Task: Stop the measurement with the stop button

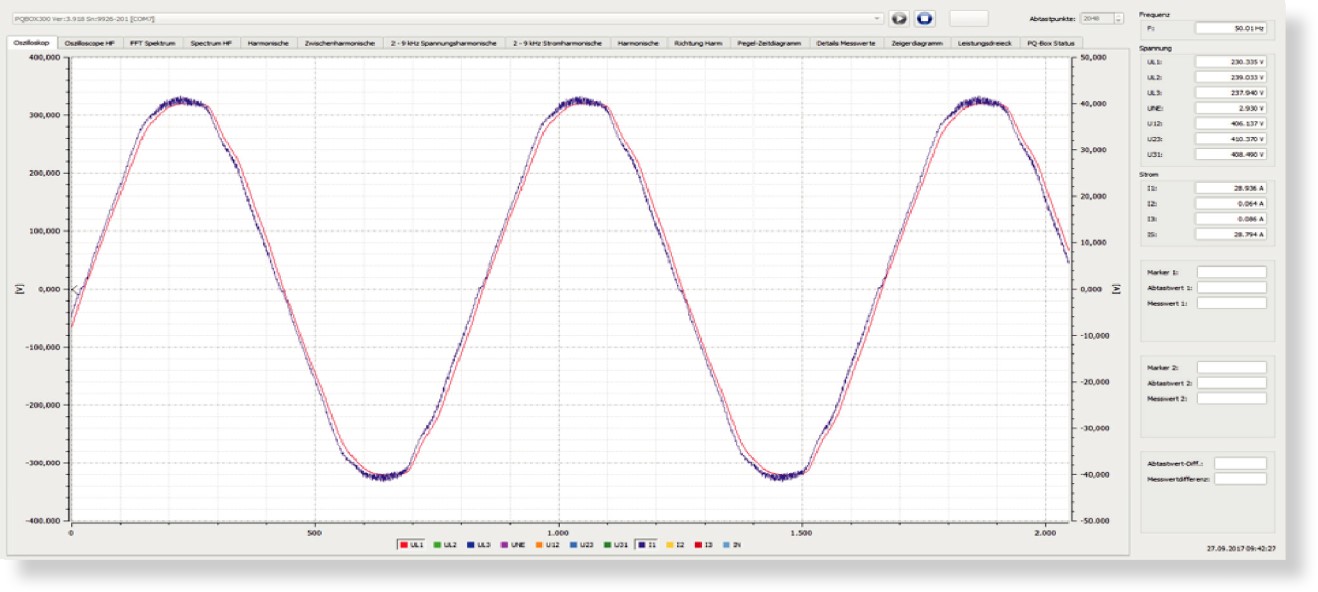Action: tap(925, 18)
